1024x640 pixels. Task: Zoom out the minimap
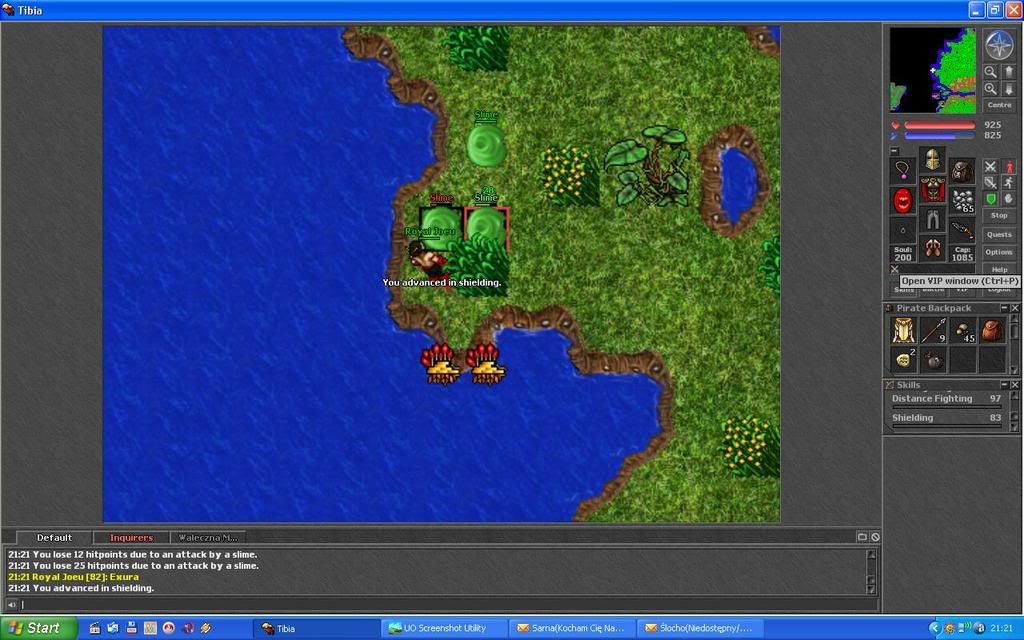(991, 72)
